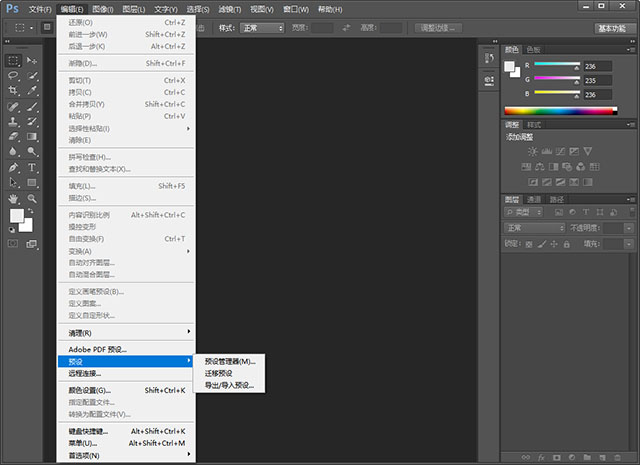Viewport: 640px width, 465px height.
Task: Choose 导出/导入预设... from submenu
Action: click(230, 385)
